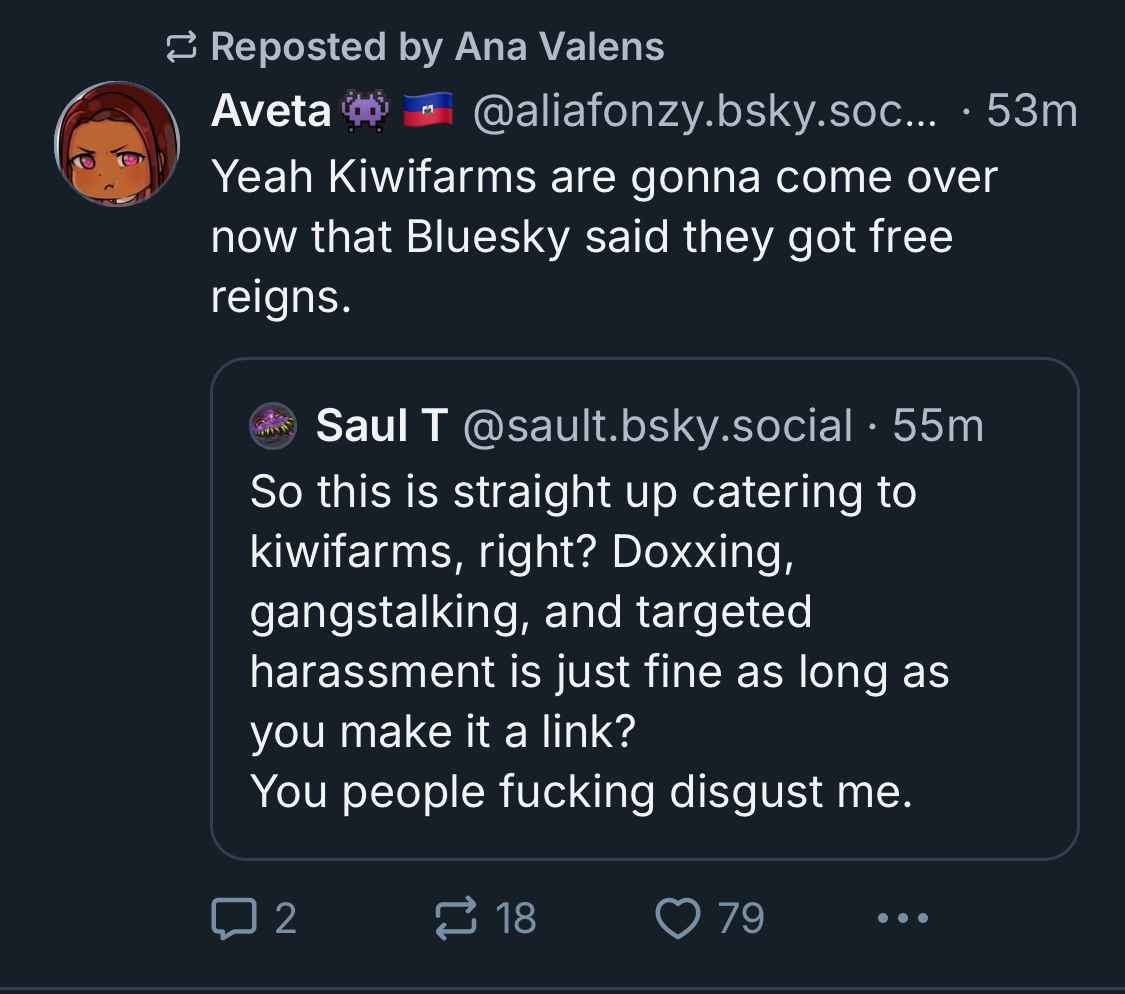Click the purple space invader emoji
Image resolution: width=1125 pixels, height=994 pixels.
pyautogui.click(x=365, y=112)
